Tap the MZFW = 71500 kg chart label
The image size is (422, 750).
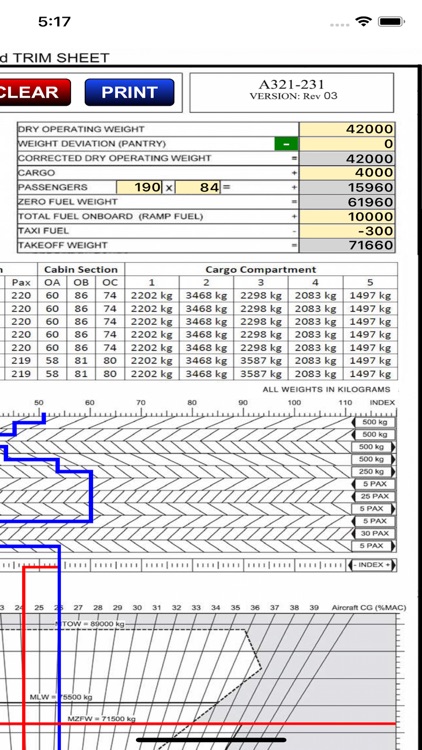[x=101, y=718]
